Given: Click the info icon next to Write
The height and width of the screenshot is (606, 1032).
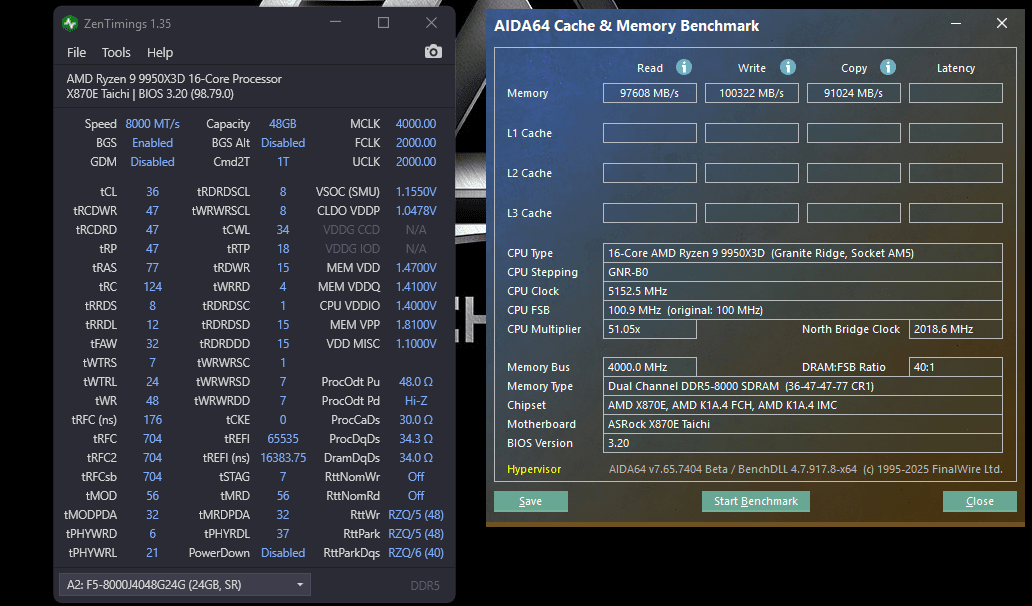Looking at the screenshot, I should tap(788, 67).
